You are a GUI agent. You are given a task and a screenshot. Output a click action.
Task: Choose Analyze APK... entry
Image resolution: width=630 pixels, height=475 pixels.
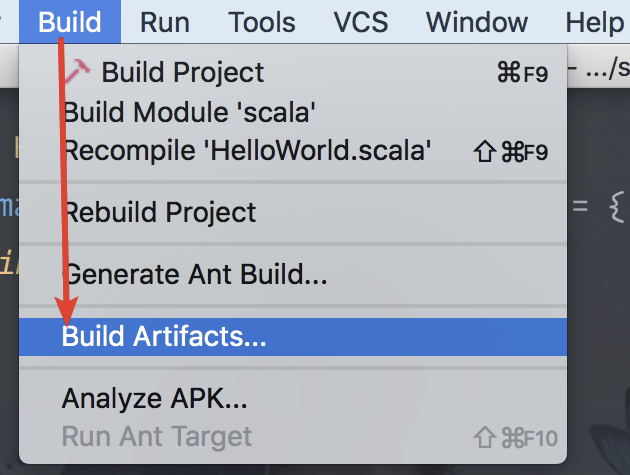[154, 398]
